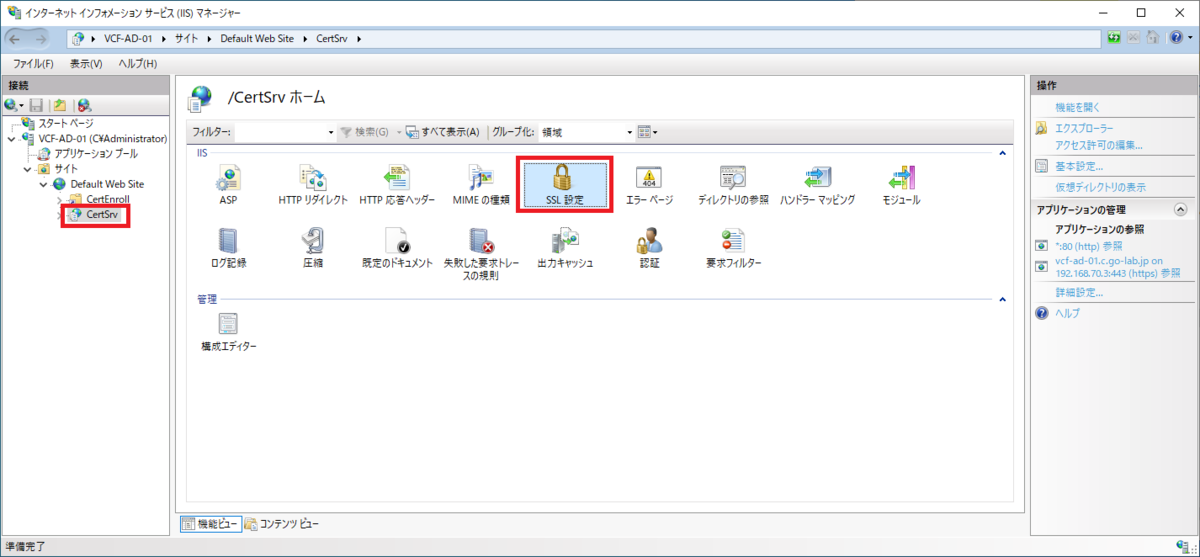Click the save floppy icon in 接続 toolbar
Viewport: 1200px width, 557px height.
(x=36, y=105)
